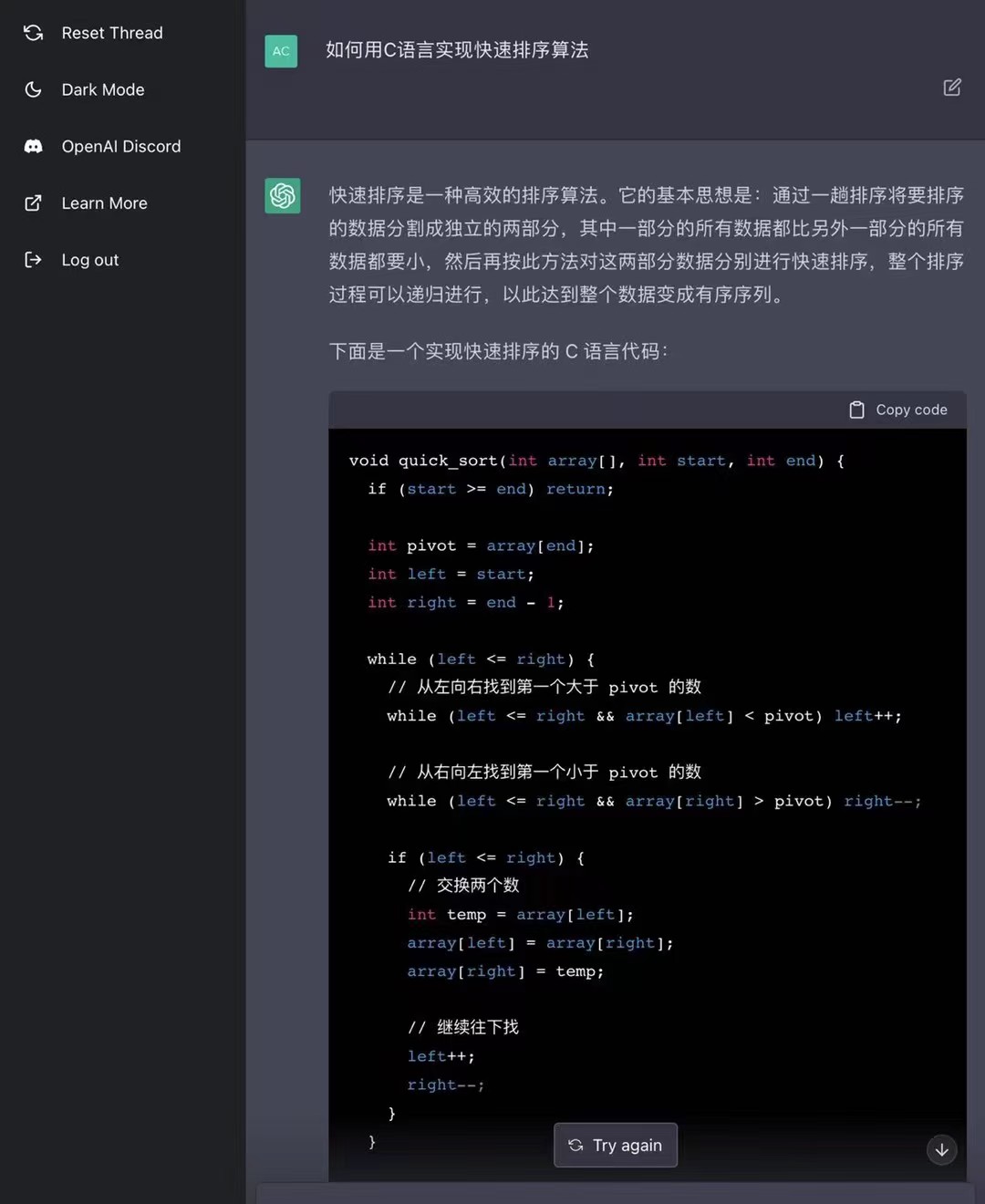Click the scroll-to-bottom arrow button

click(x=942, y=1149)
